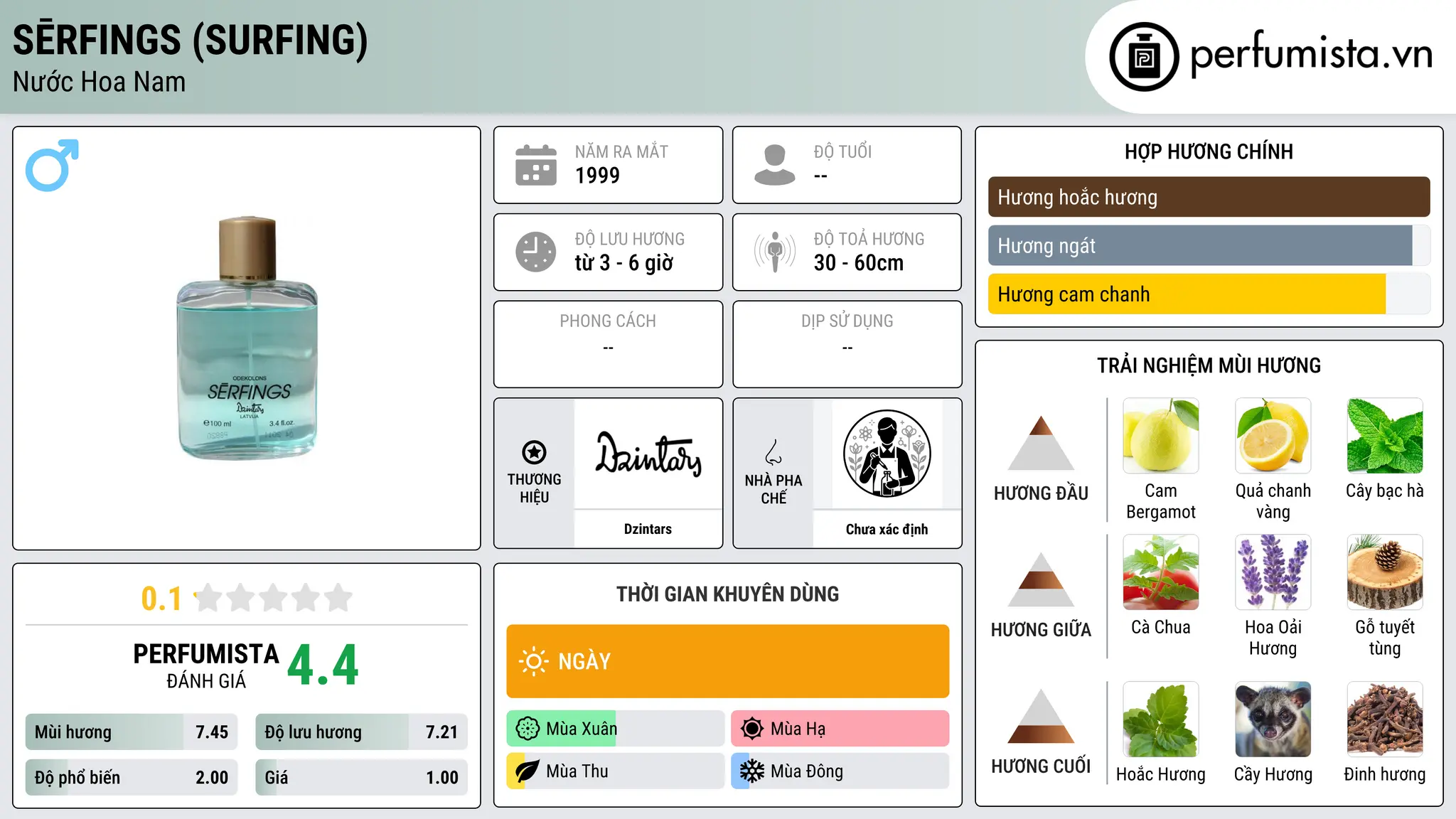Click the grey-blue Hương ngát accord bar
Screen dimensions: 1456x819
[x=1209, y=245]
